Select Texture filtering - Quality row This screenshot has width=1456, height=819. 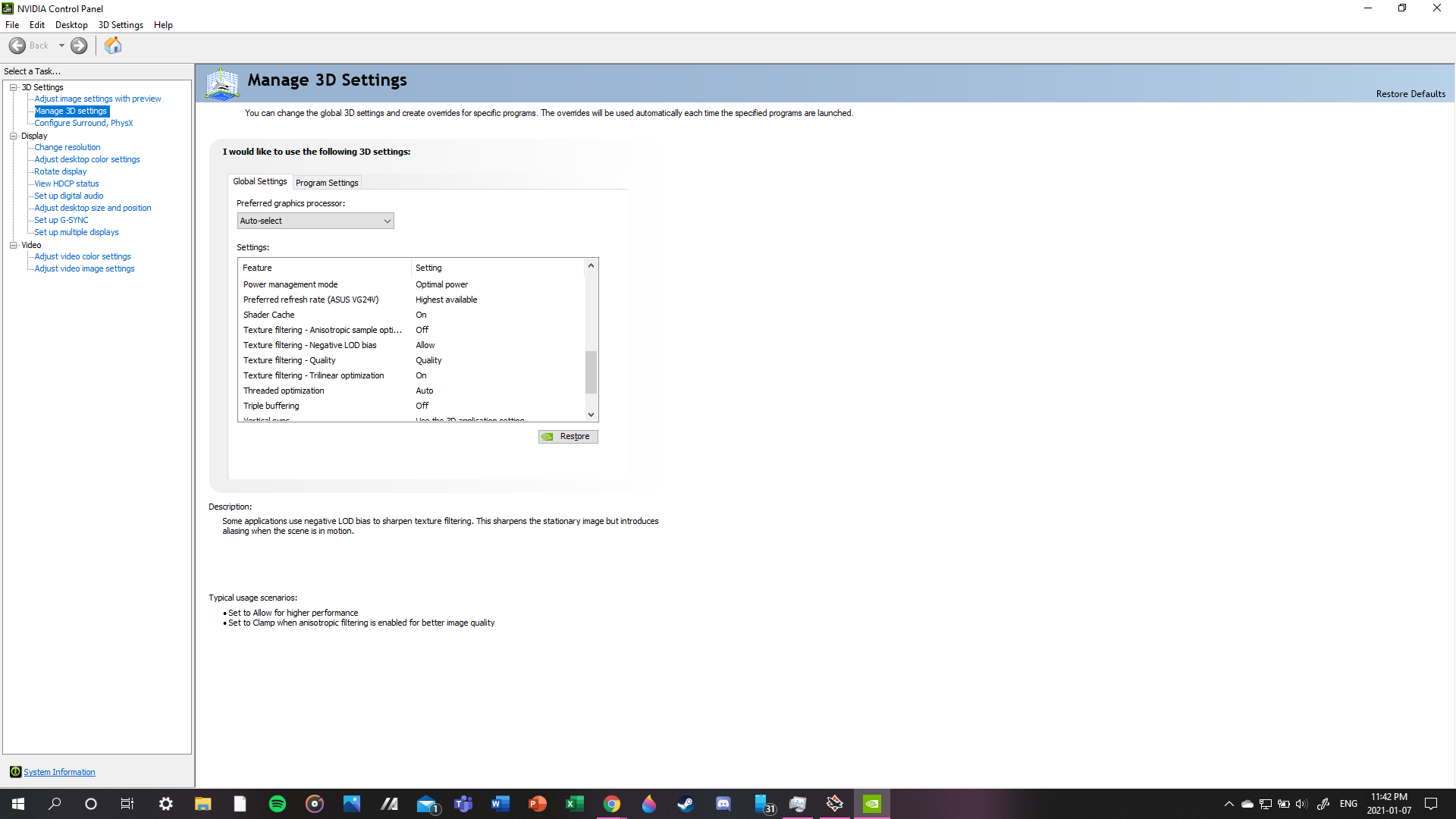tap(412, 360)
